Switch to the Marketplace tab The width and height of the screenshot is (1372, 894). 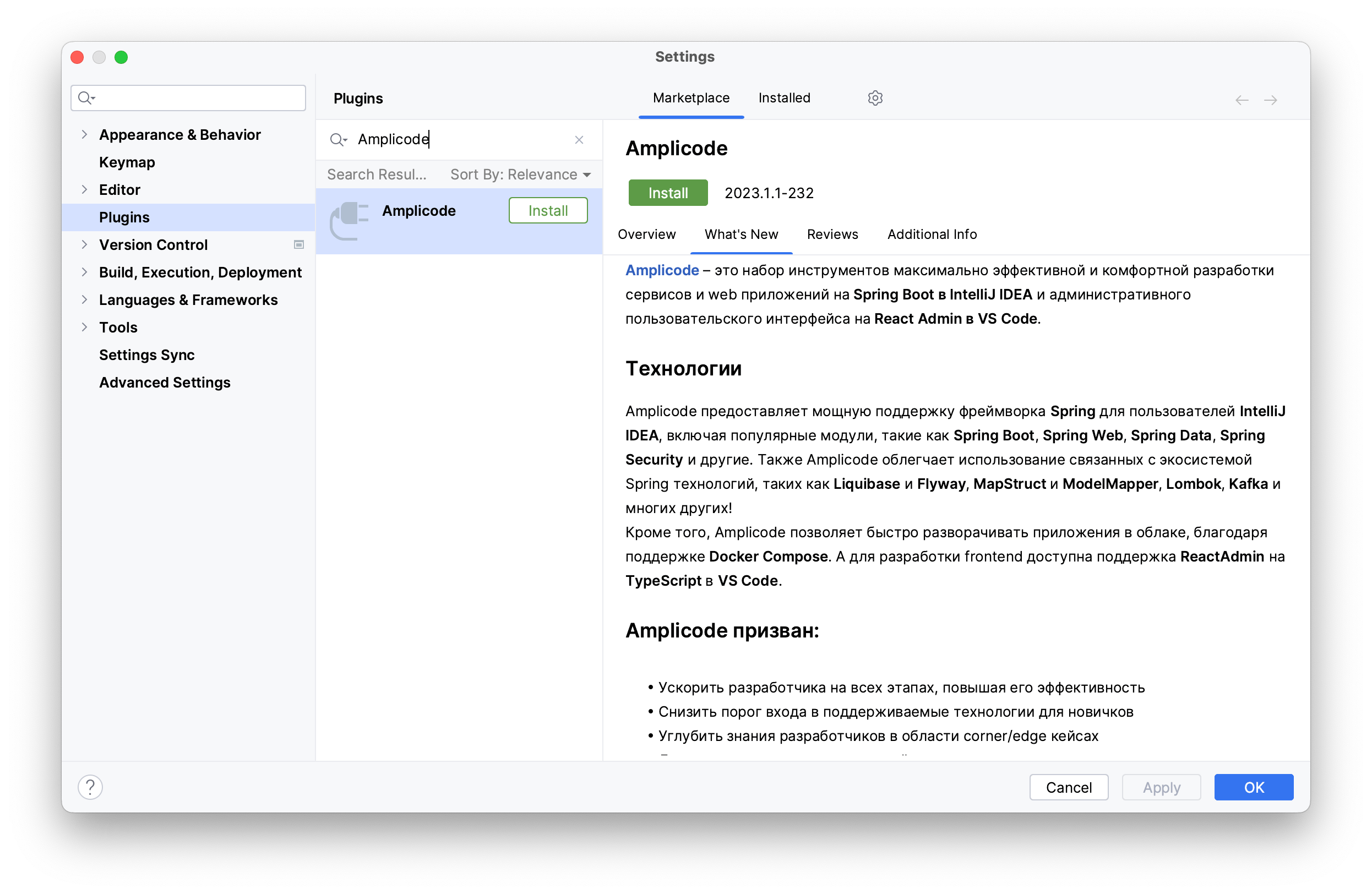point(690,98)
